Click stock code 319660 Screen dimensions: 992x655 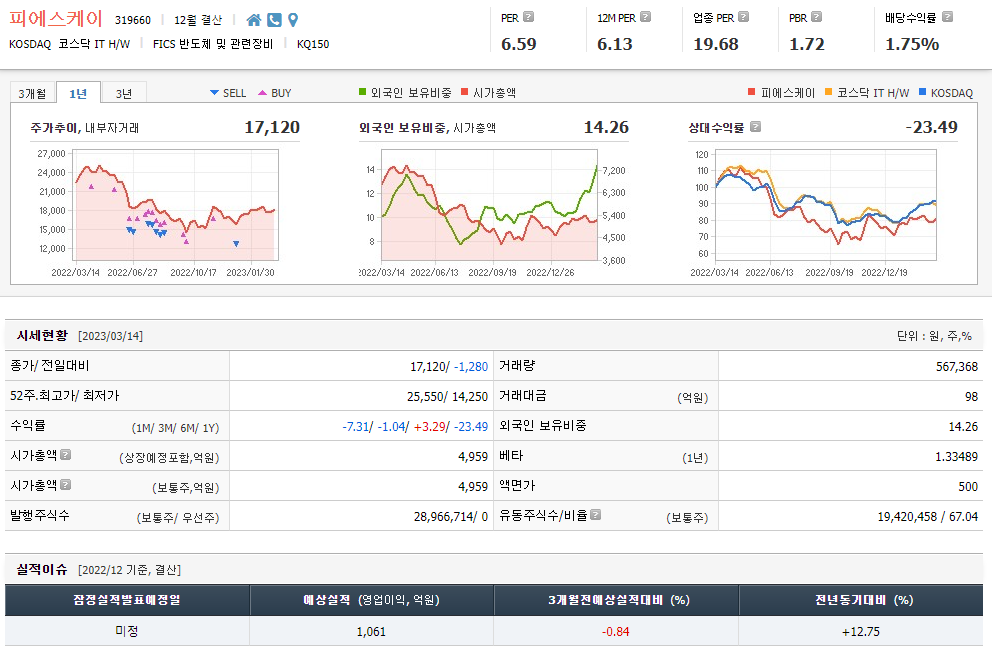[133, 20]
